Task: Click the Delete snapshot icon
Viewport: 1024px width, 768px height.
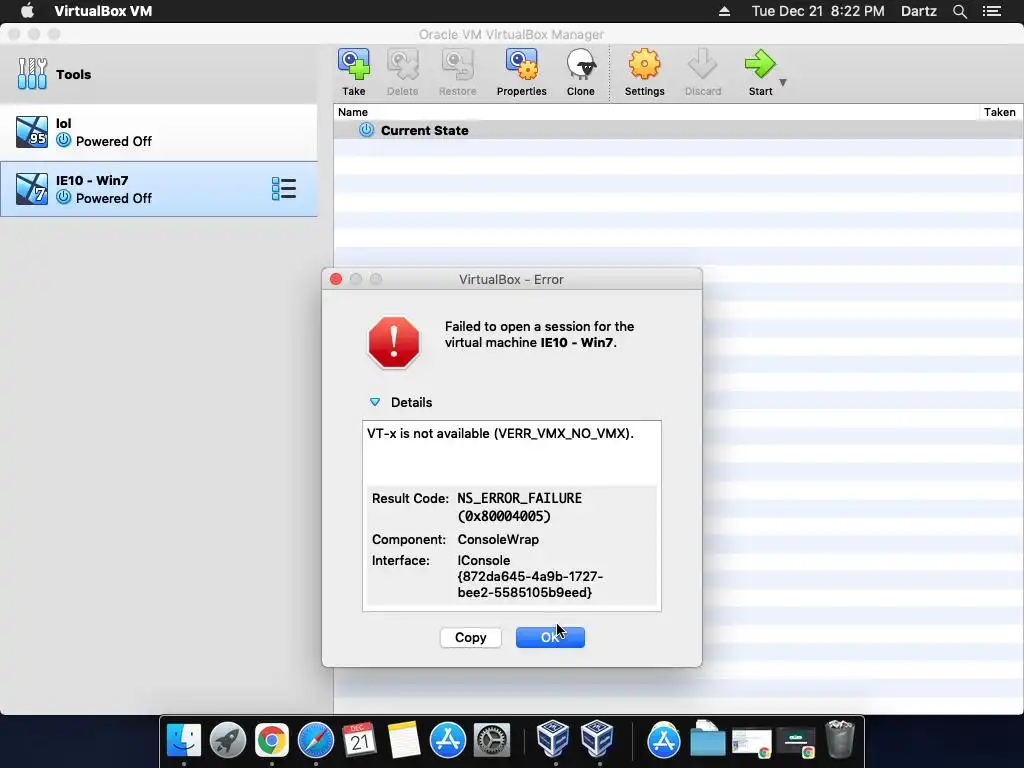Action: pos(402,65)
